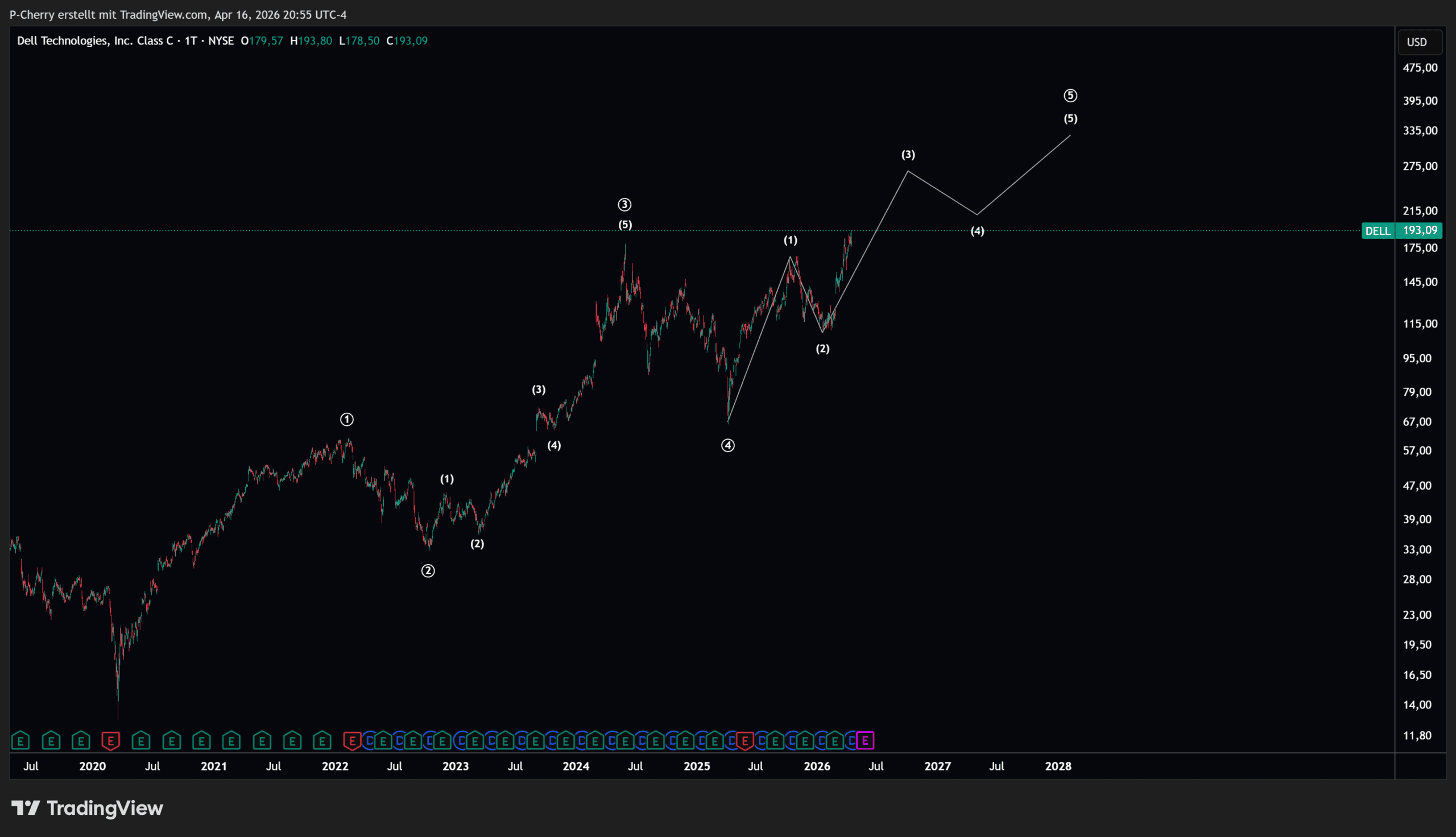Select the projected (4) label on the price line

coord(977,231)
